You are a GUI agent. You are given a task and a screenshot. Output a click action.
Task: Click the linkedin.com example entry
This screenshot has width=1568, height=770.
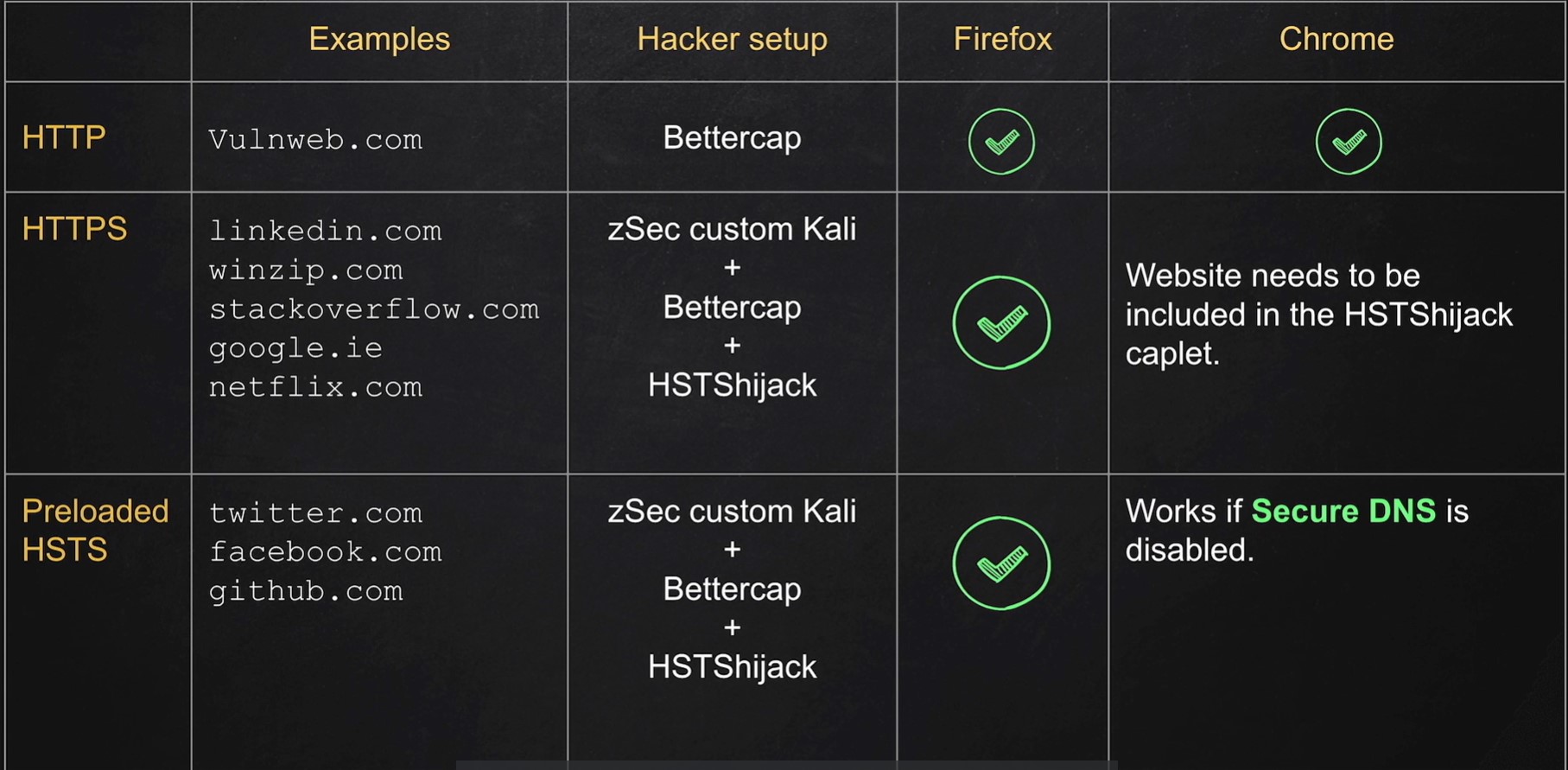click(325, 231)
